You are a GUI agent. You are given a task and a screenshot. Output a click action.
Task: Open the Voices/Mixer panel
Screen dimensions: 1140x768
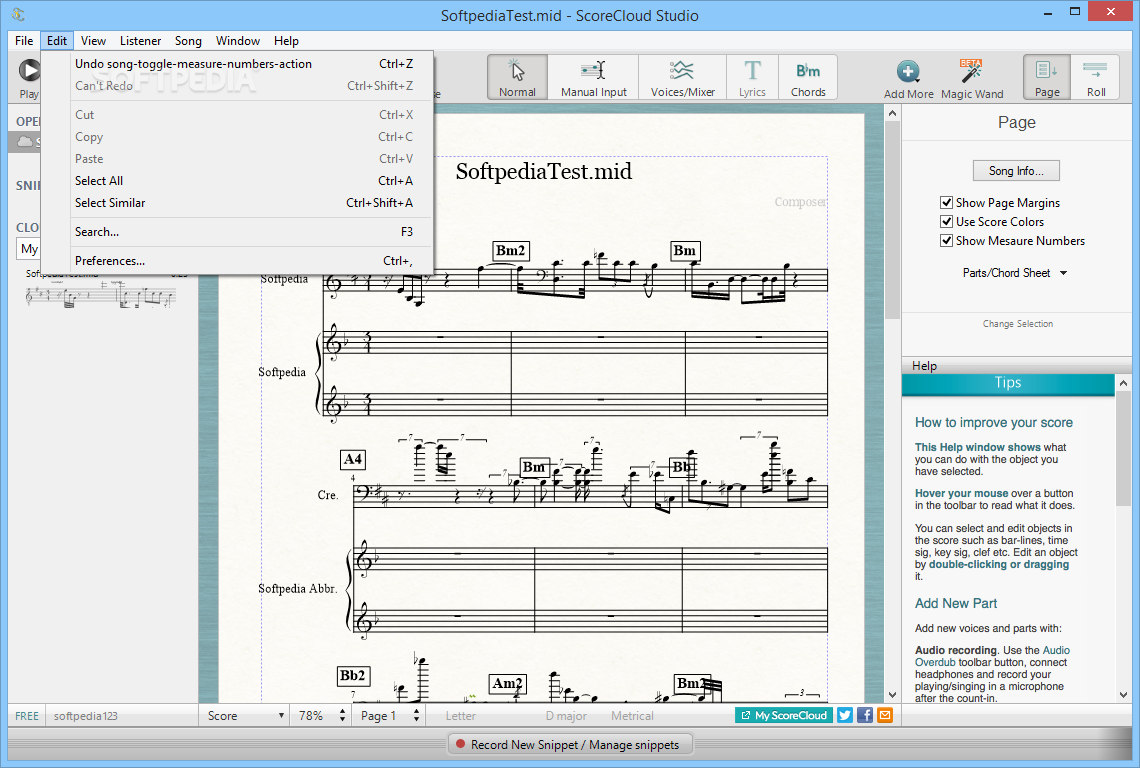point(682,77)
